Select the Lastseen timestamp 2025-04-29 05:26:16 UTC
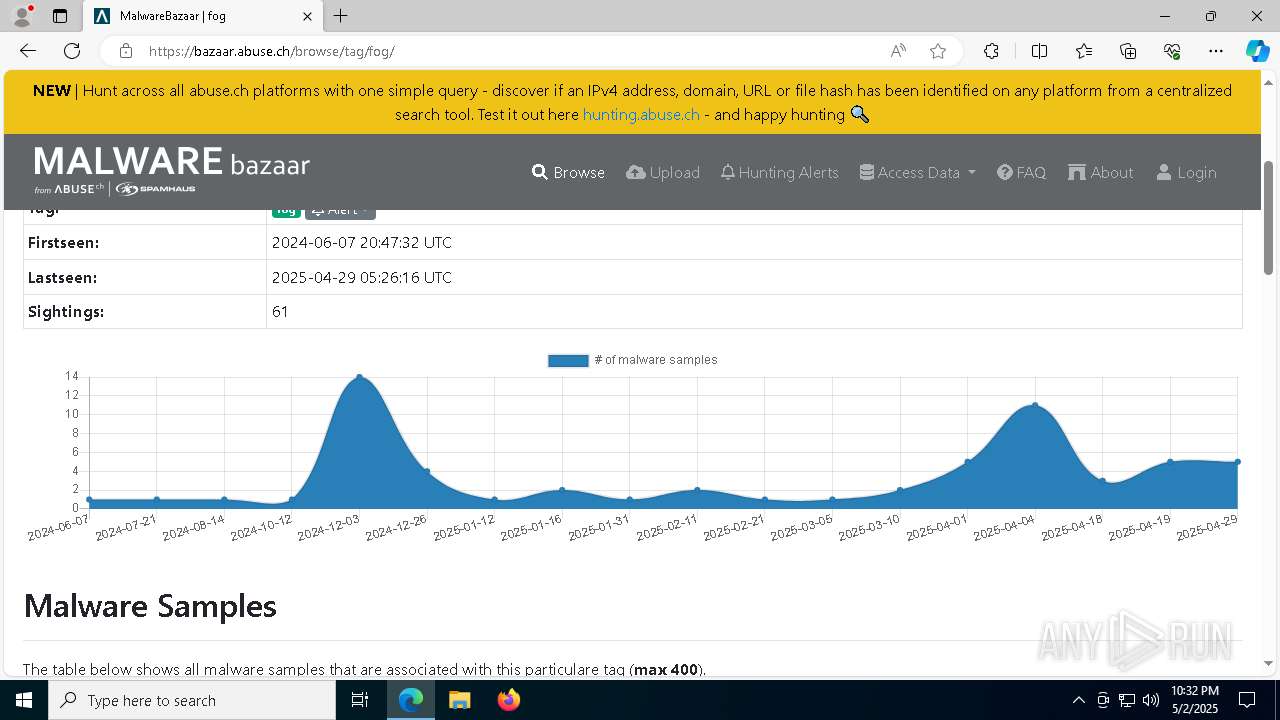This screenshot has height=720, width=1280. click(x=362, y=277)
